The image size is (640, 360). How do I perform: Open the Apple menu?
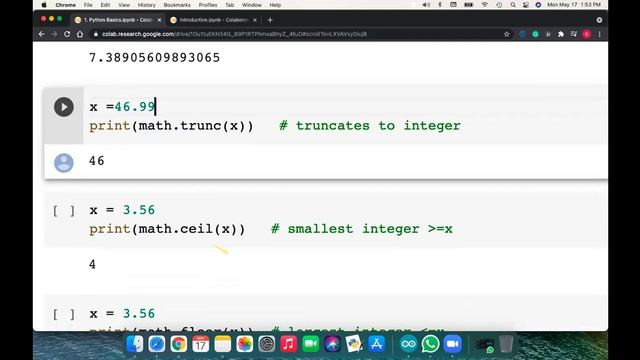click(44, 5)
